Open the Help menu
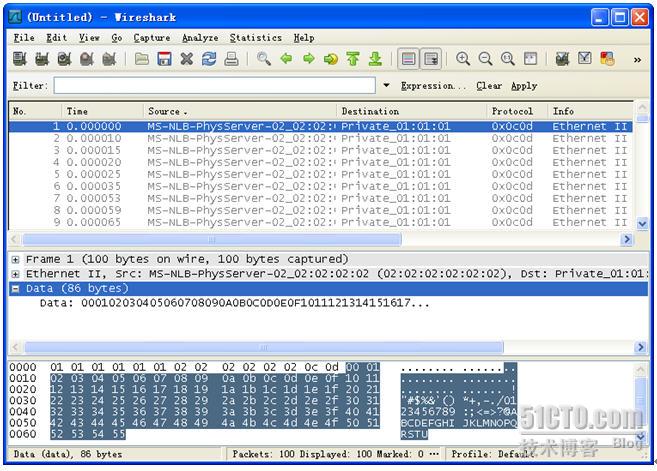 point(304,38)
